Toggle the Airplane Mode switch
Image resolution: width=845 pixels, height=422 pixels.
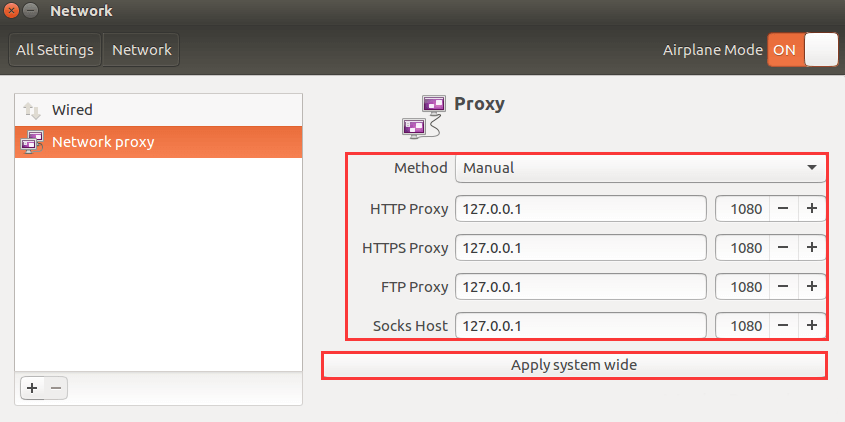[x=802, y=50]
